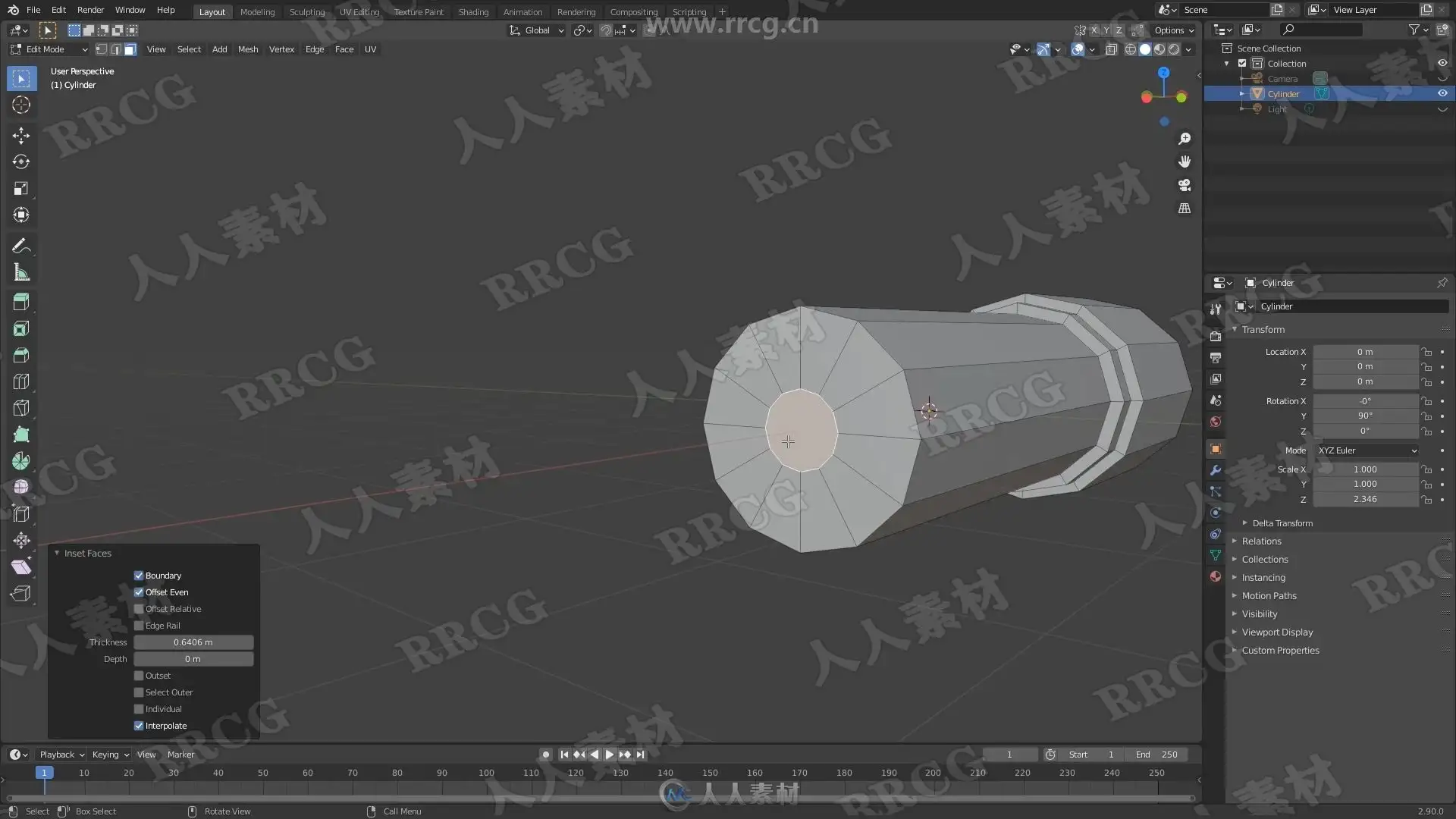
Task: Choose the 3D Cursor tool
Action: [x=21, y=105]
